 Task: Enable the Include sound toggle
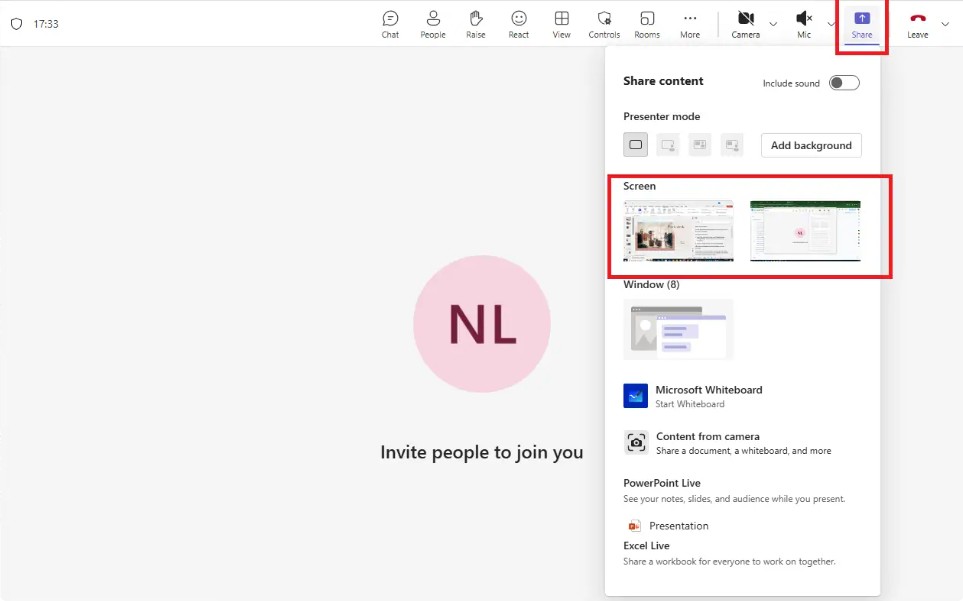click(844, 83)
